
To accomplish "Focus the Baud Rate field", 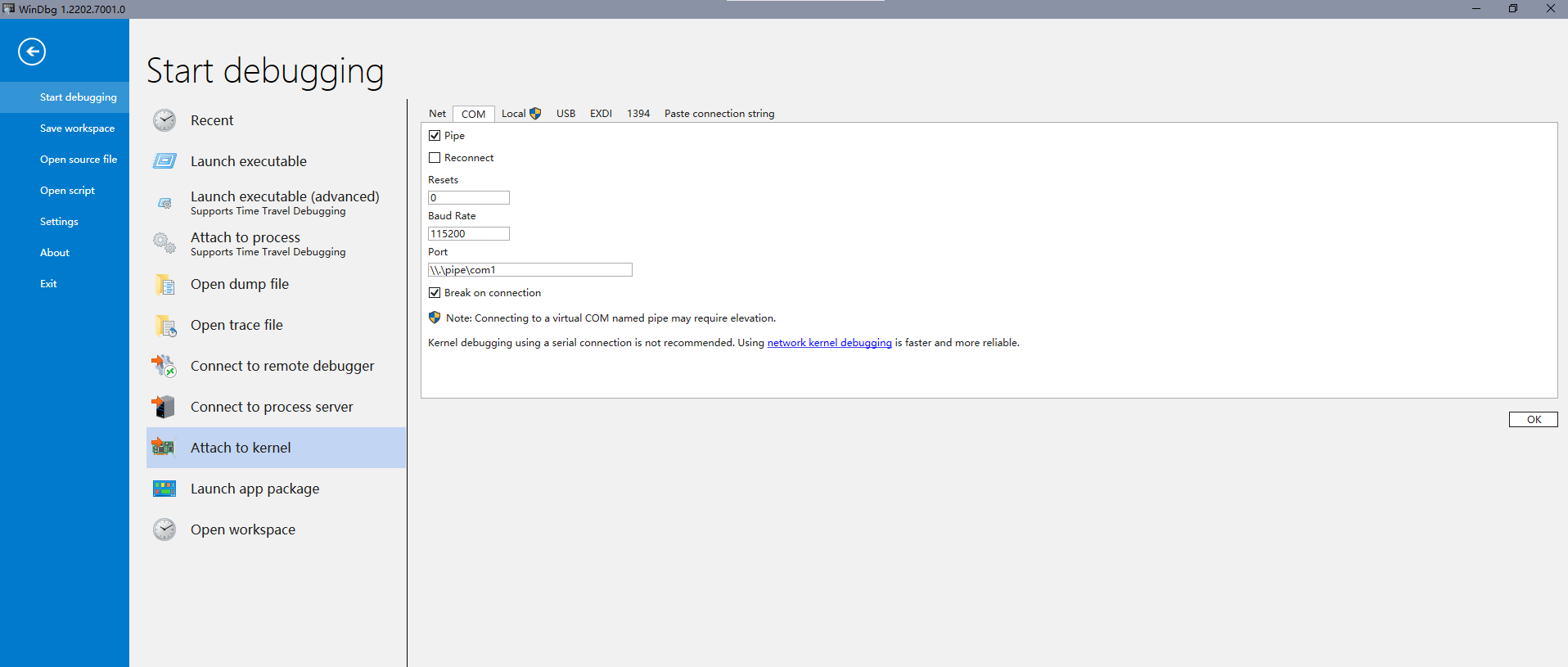I will [469, 233].
